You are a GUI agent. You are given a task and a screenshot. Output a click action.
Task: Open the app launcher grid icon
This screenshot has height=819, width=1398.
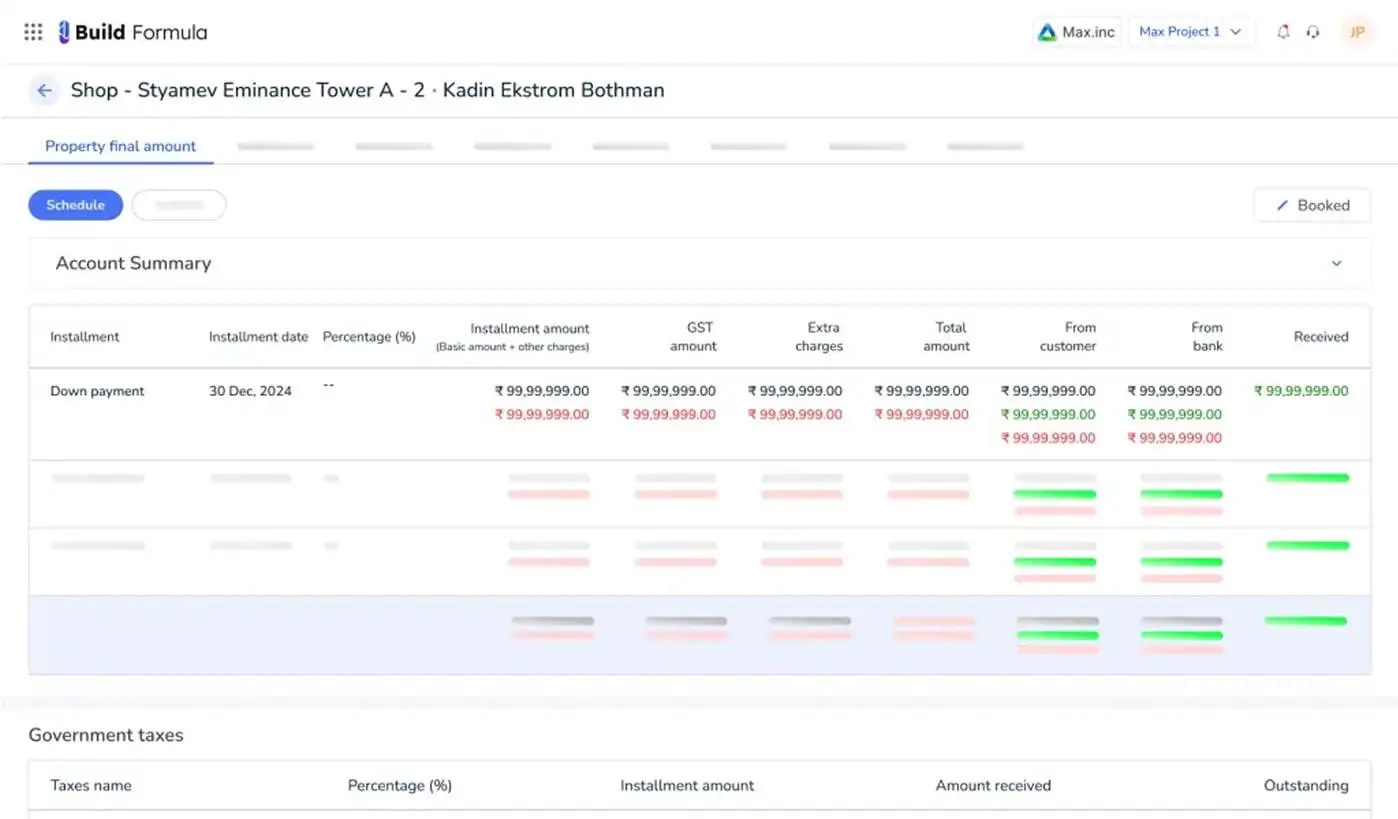pyautogui.click(x=33, y=32)
